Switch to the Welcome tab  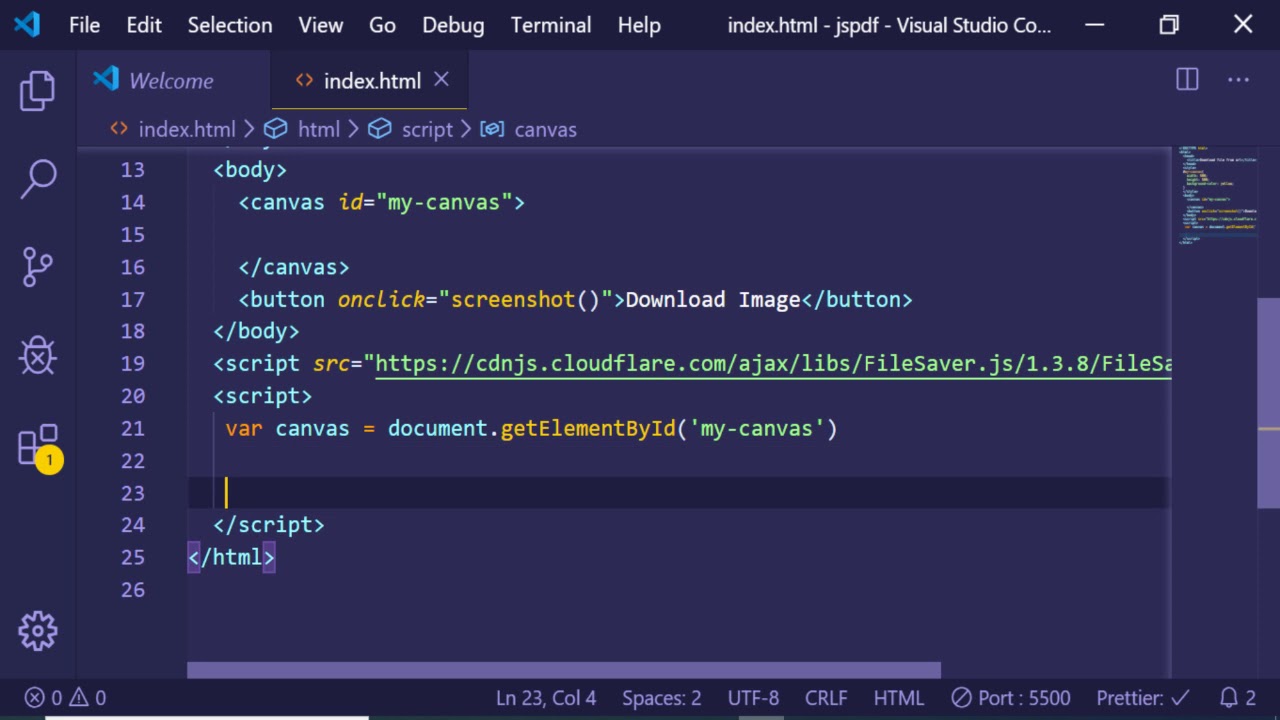coord(170,81)
